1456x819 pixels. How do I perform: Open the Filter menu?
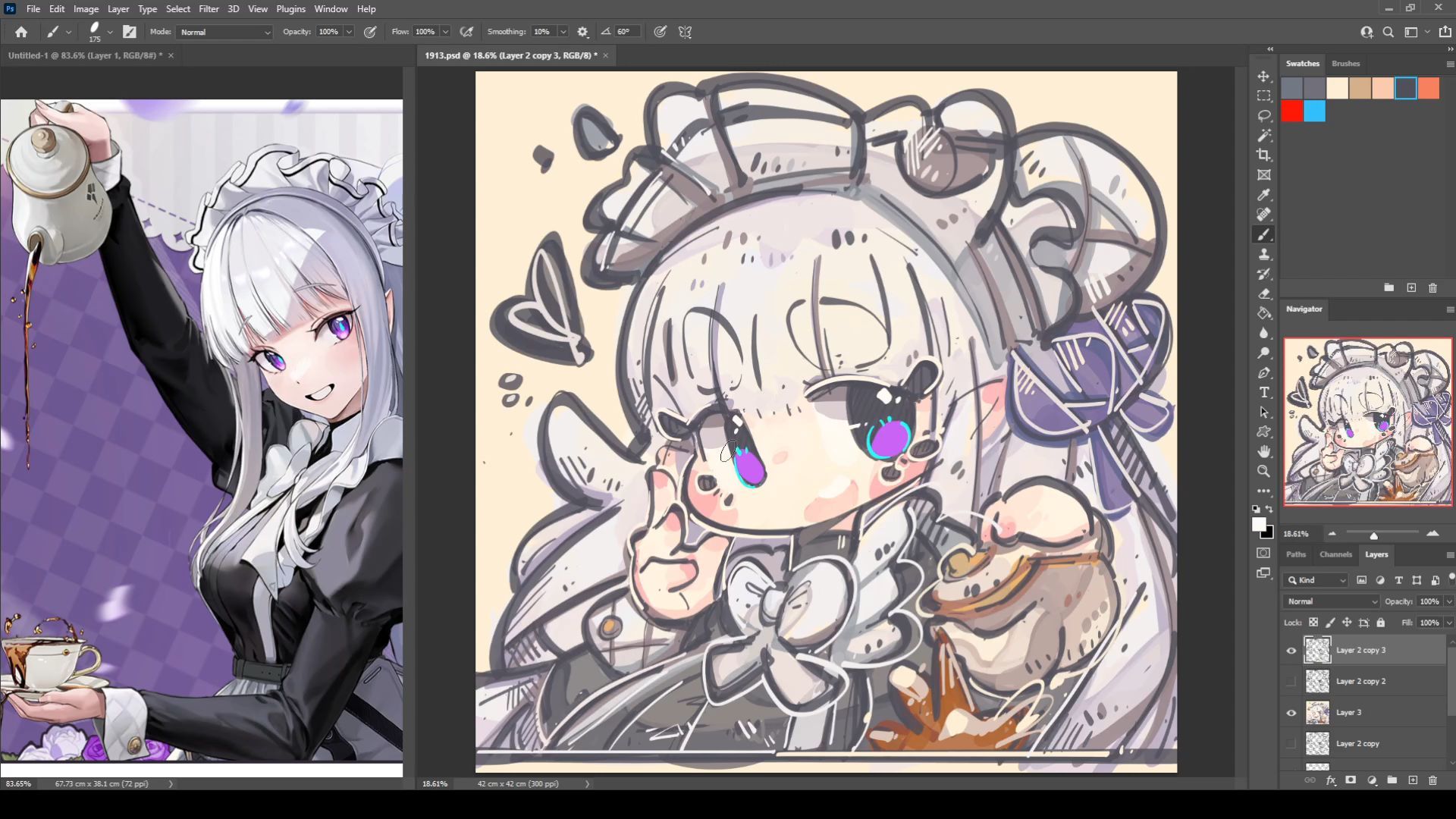209,9
